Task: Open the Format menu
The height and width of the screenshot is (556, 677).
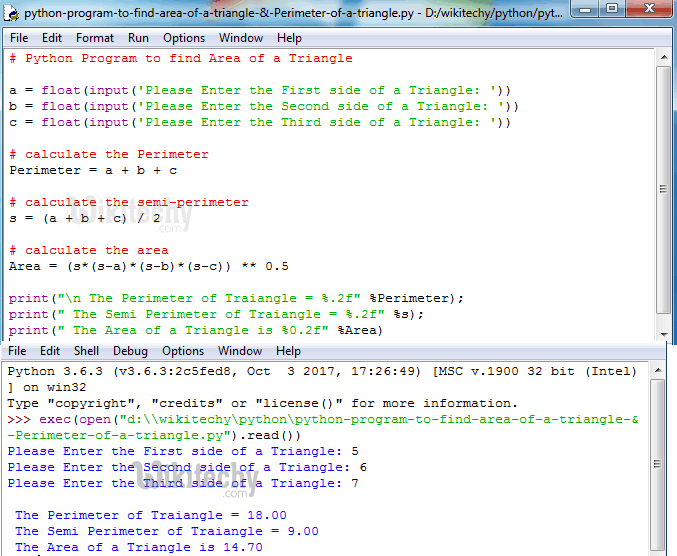Action: 95,38
